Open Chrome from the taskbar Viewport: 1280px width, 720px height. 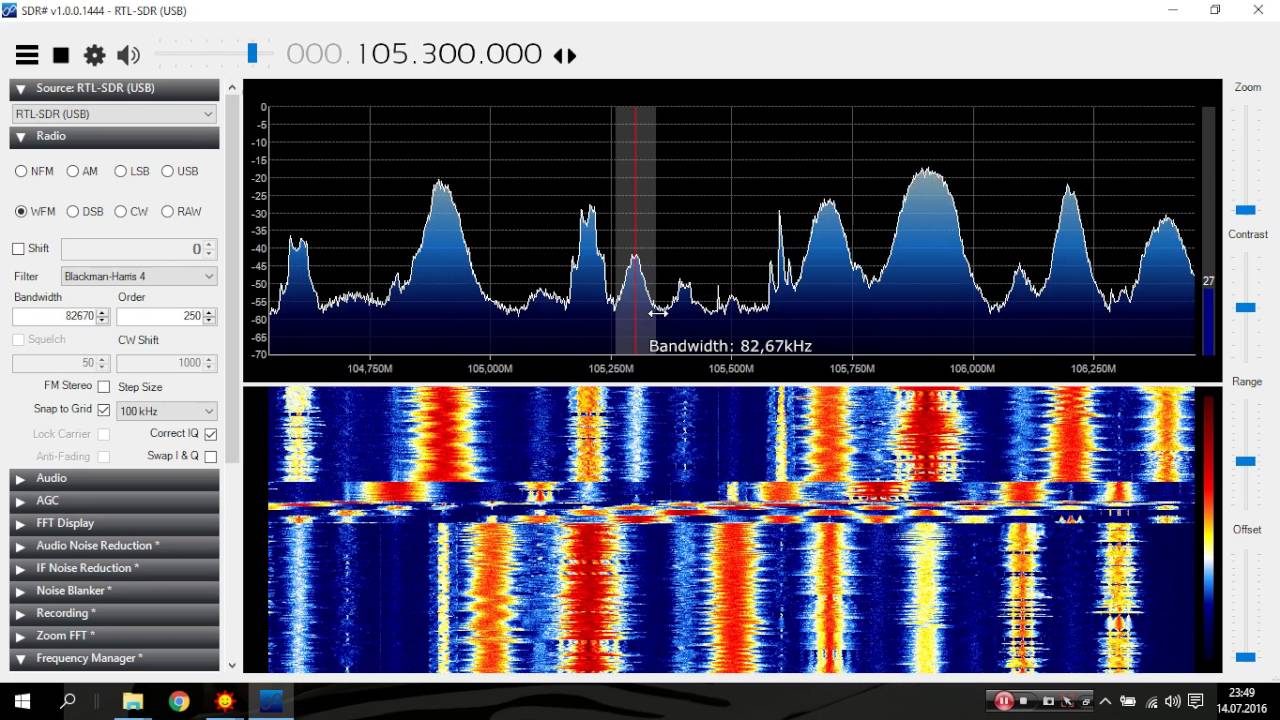tap(179, 701)
